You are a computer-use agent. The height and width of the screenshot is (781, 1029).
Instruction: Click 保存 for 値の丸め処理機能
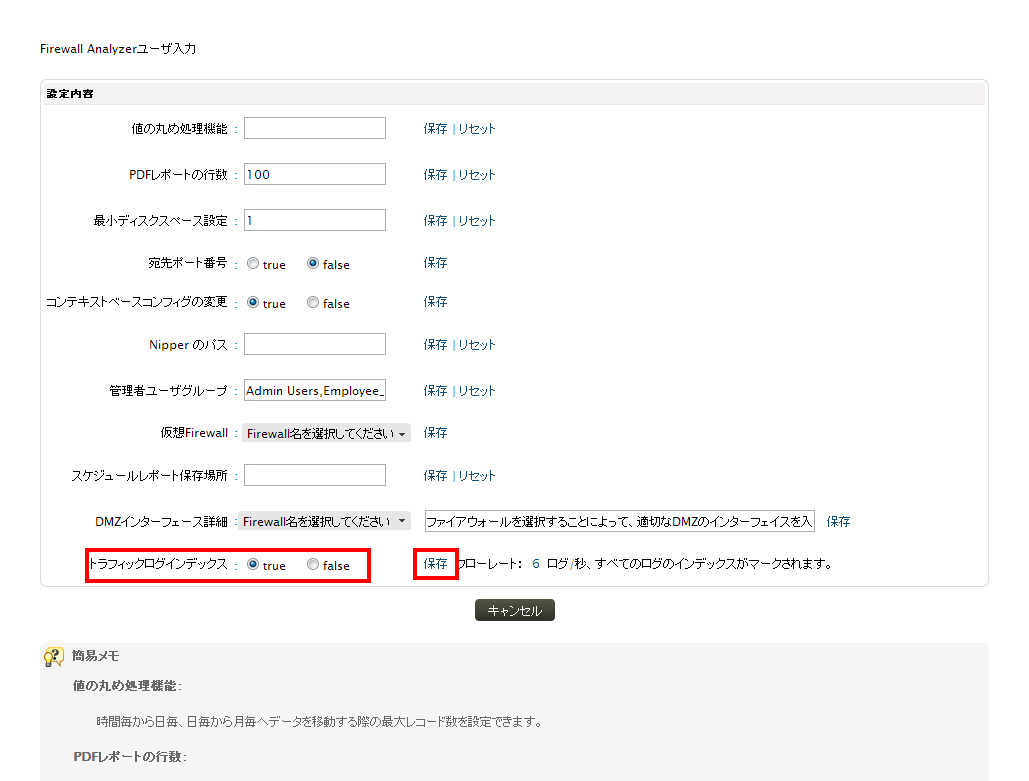[x=435, y=129]
